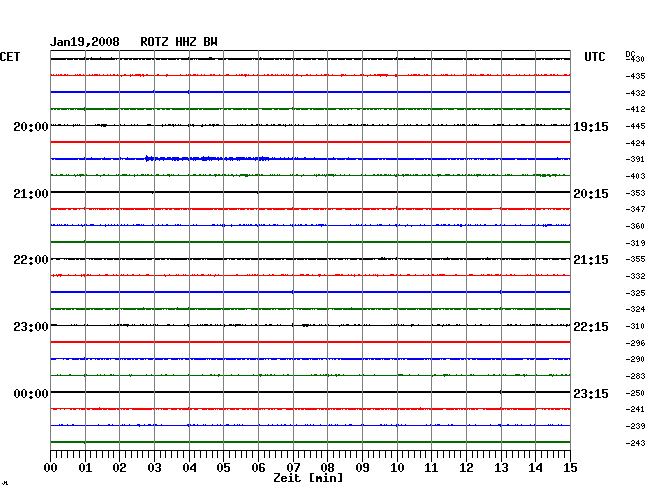Screen dimensions: 650x494
Task: Click the DC offset value -250
Action: [635, 393]
